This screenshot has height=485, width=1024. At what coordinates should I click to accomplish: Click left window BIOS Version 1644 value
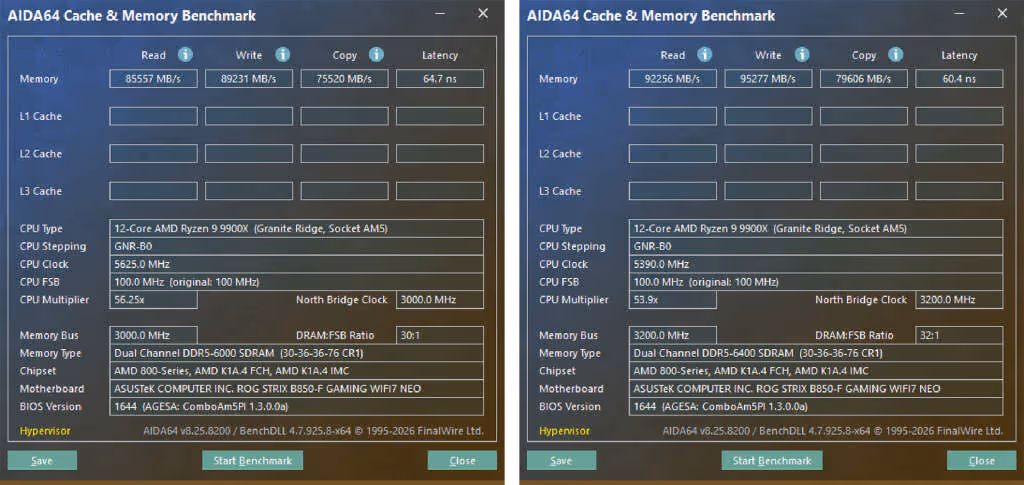click(296, 407)
